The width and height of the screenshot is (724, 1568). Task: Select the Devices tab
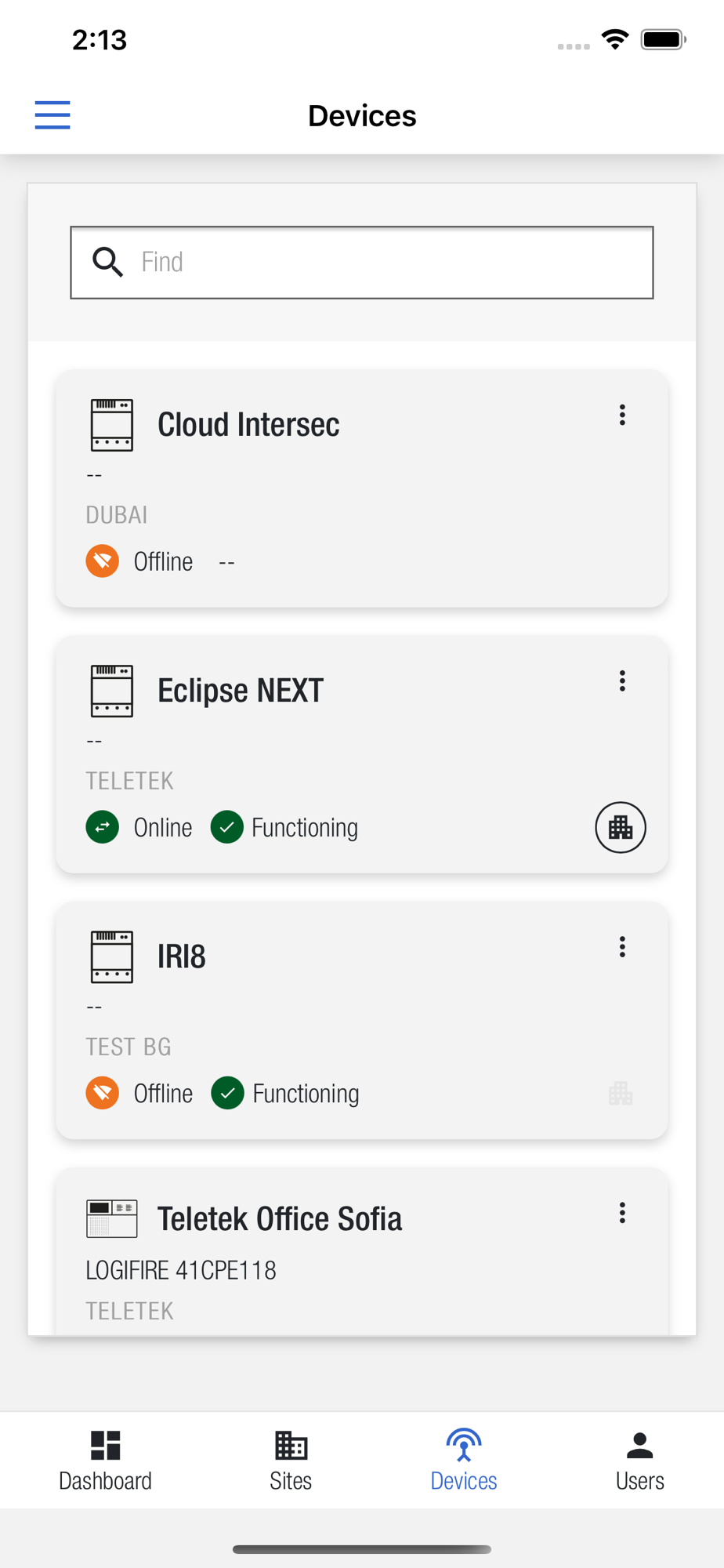click(x=464, y=1461)
